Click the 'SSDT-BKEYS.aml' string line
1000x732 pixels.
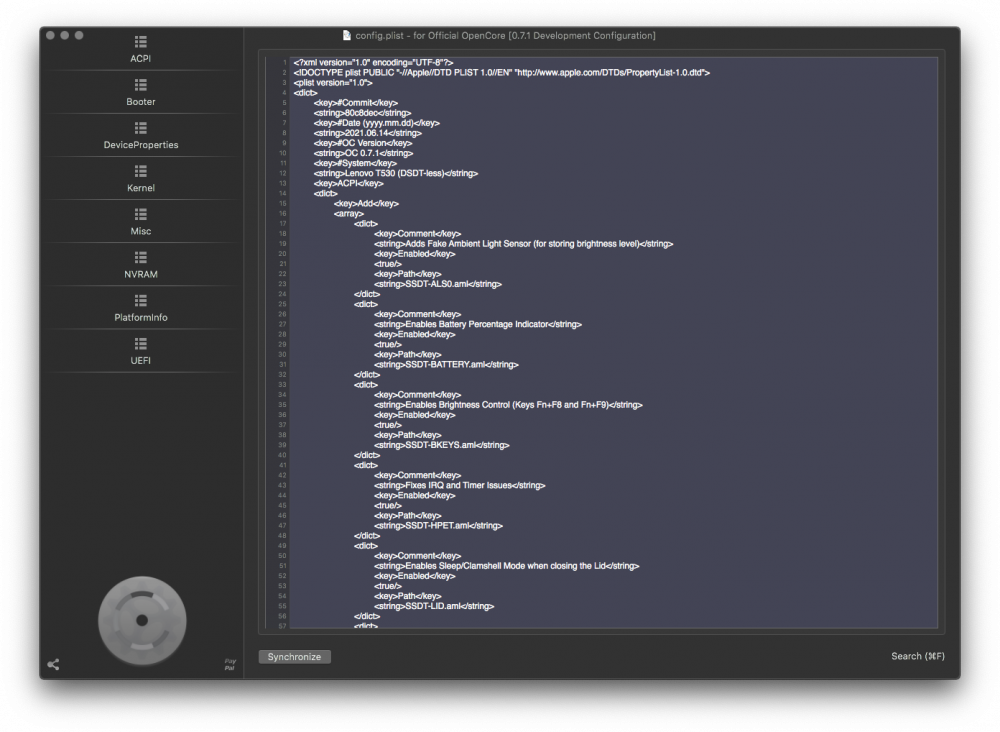[x=442, y=445]
